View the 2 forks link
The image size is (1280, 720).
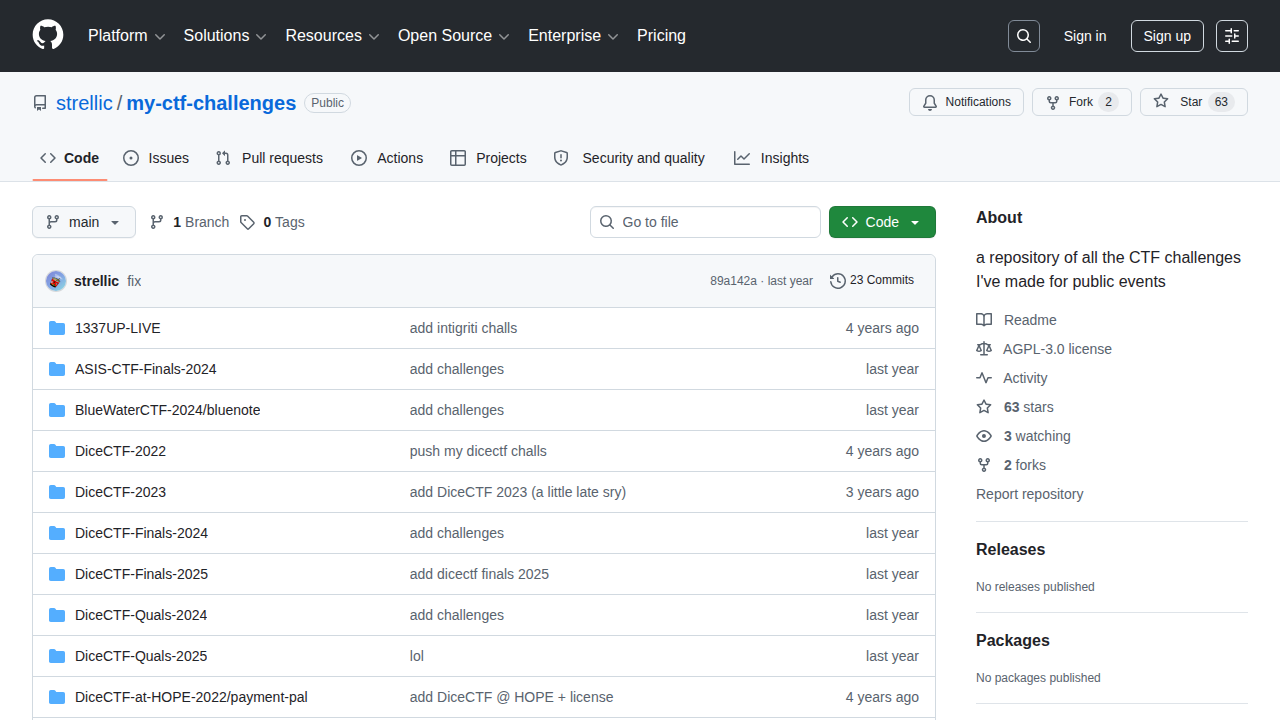(1011, 465)
